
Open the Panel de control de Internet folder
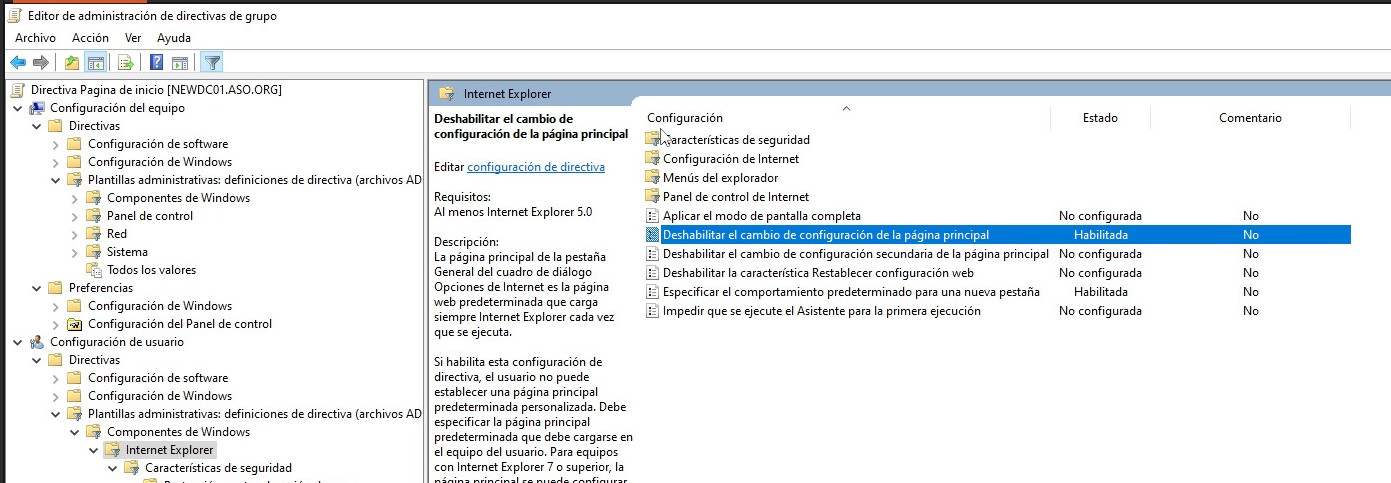[x=735, y=197]
